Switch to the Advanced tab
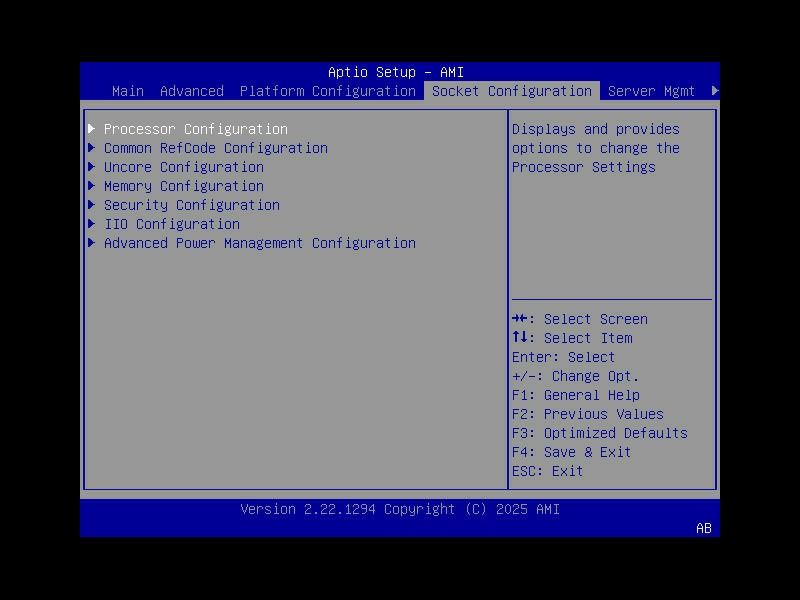This screenshot has width=800, height=600. point(191,91)
